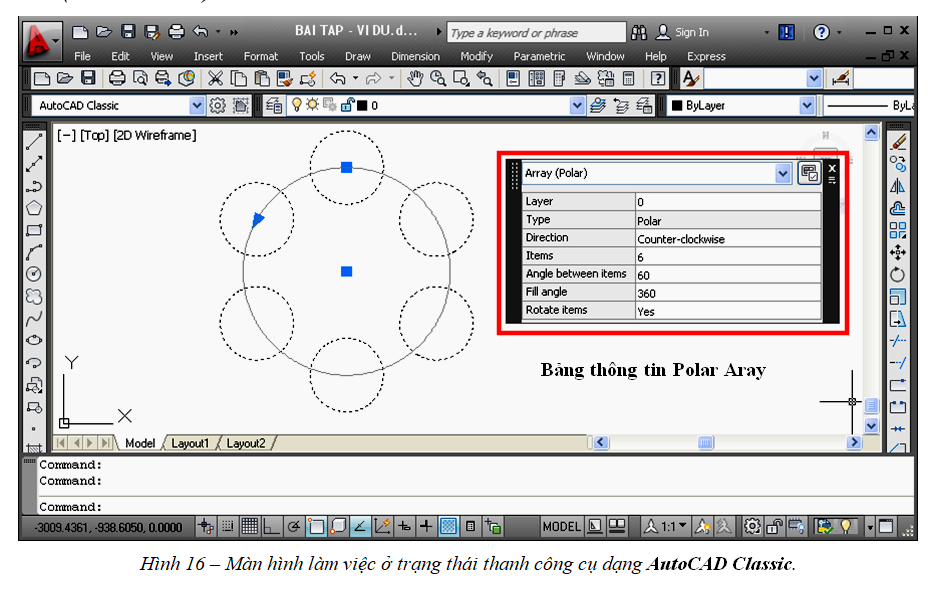Toggle Grid Display in status bar

pyautogui.click(x=249, y=527)
